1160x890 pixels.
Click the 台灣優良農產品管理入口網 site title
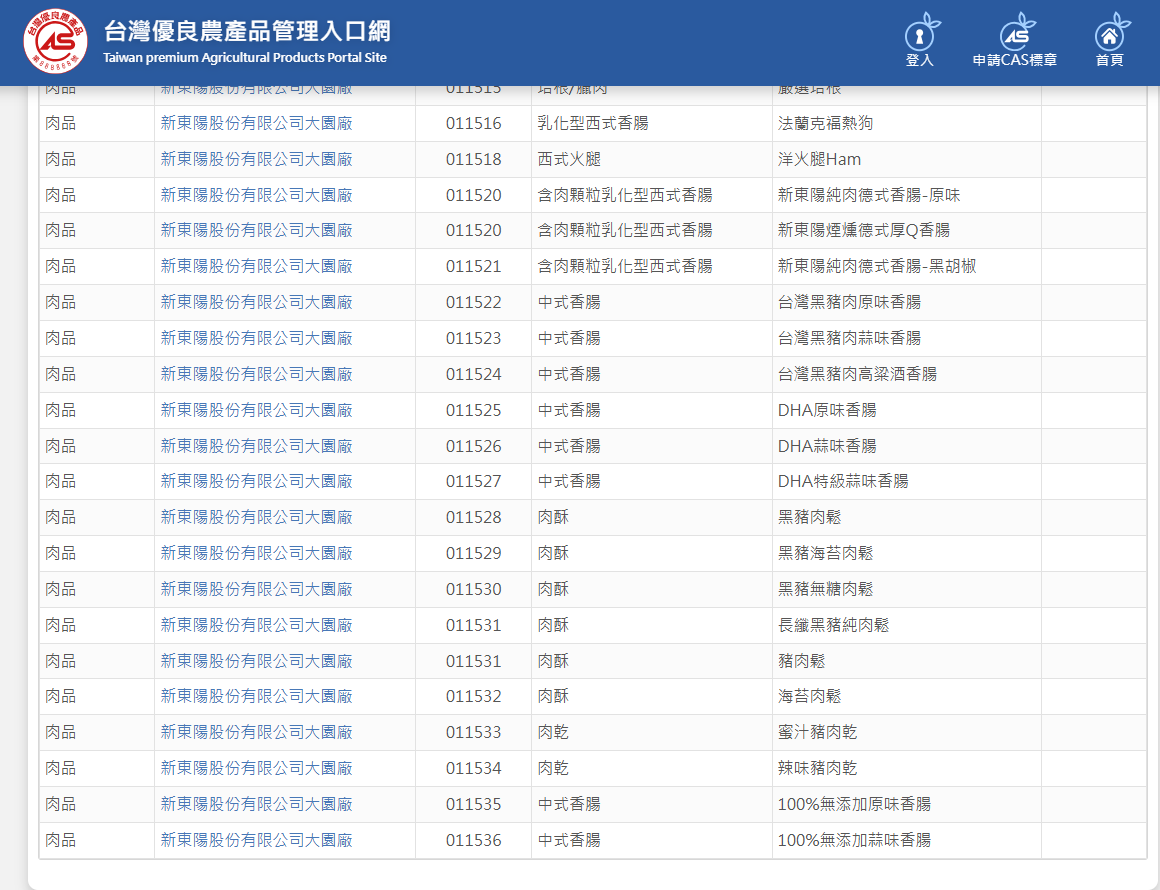246,32
